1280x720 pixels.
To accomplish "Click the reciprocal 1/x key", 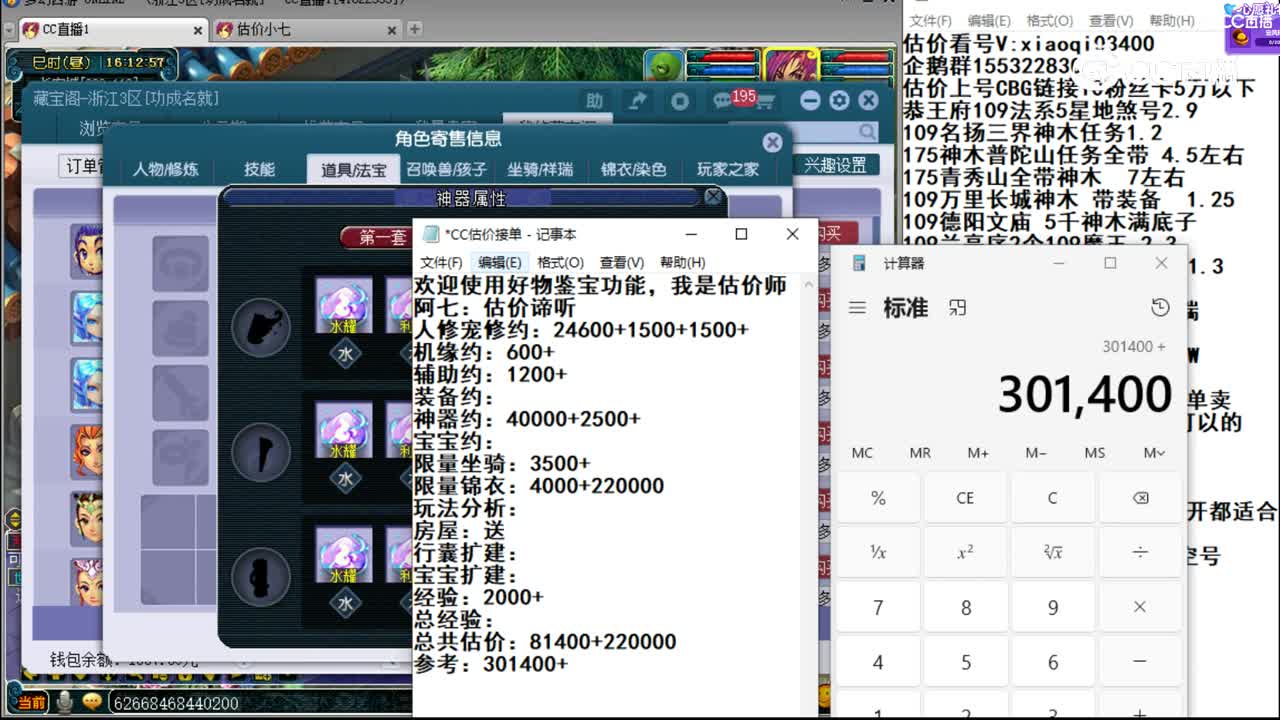I will click(878, 552).
